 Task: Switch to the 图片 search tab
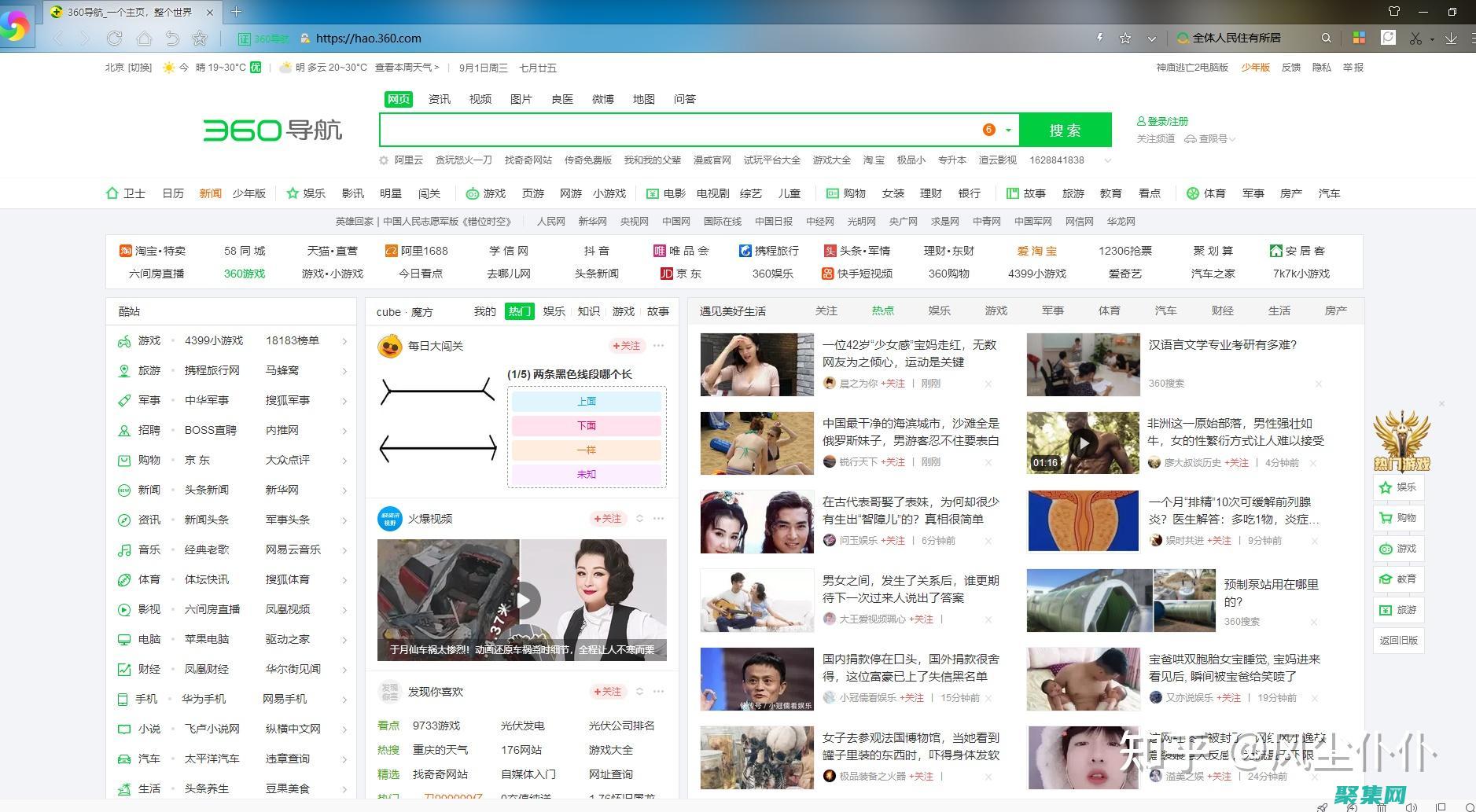[521, 98]
